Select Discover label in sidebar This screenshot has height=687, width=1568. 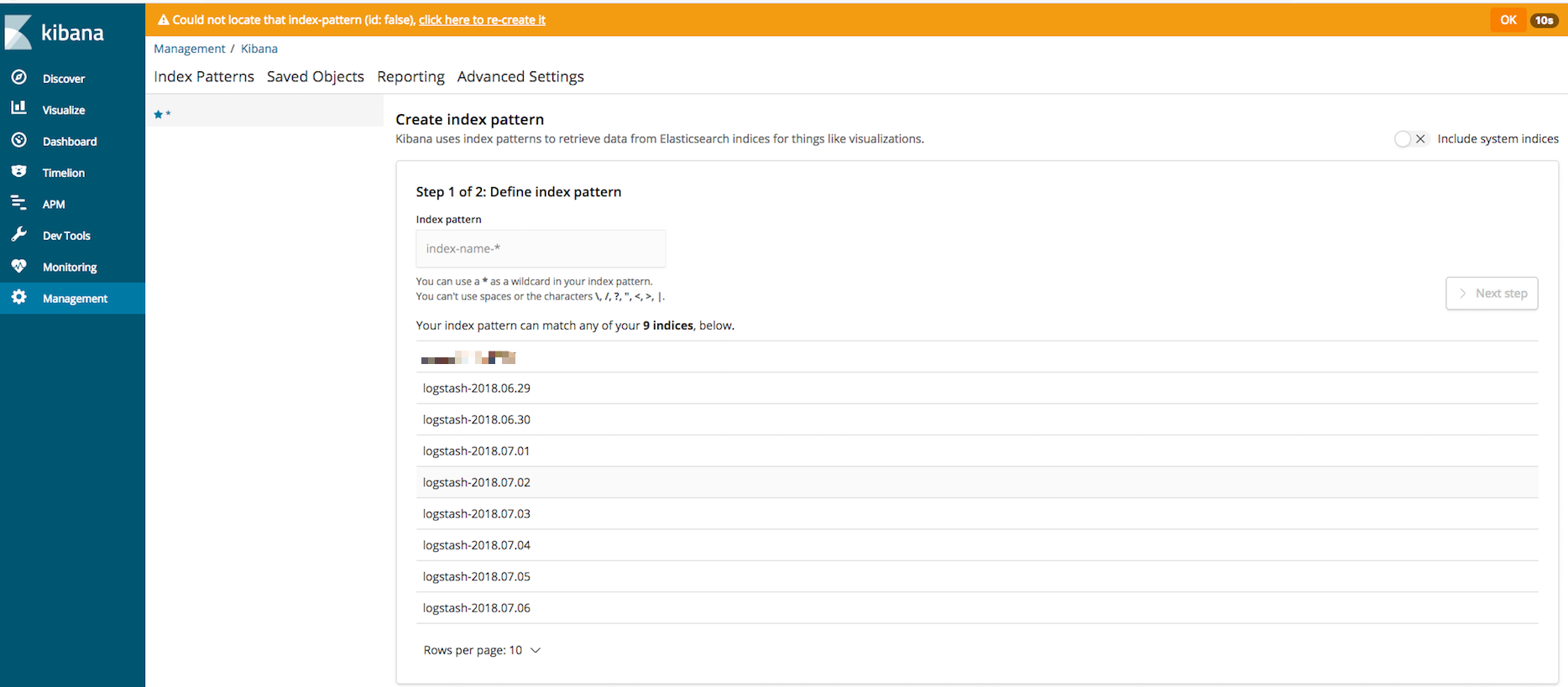[x=64, y=79]
